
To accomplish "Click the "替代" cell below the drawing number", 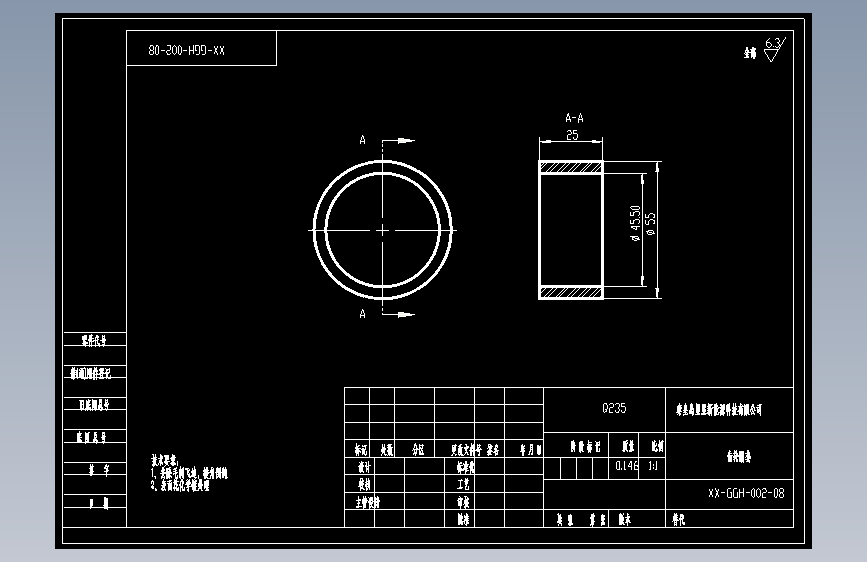I will coord(678,519).
